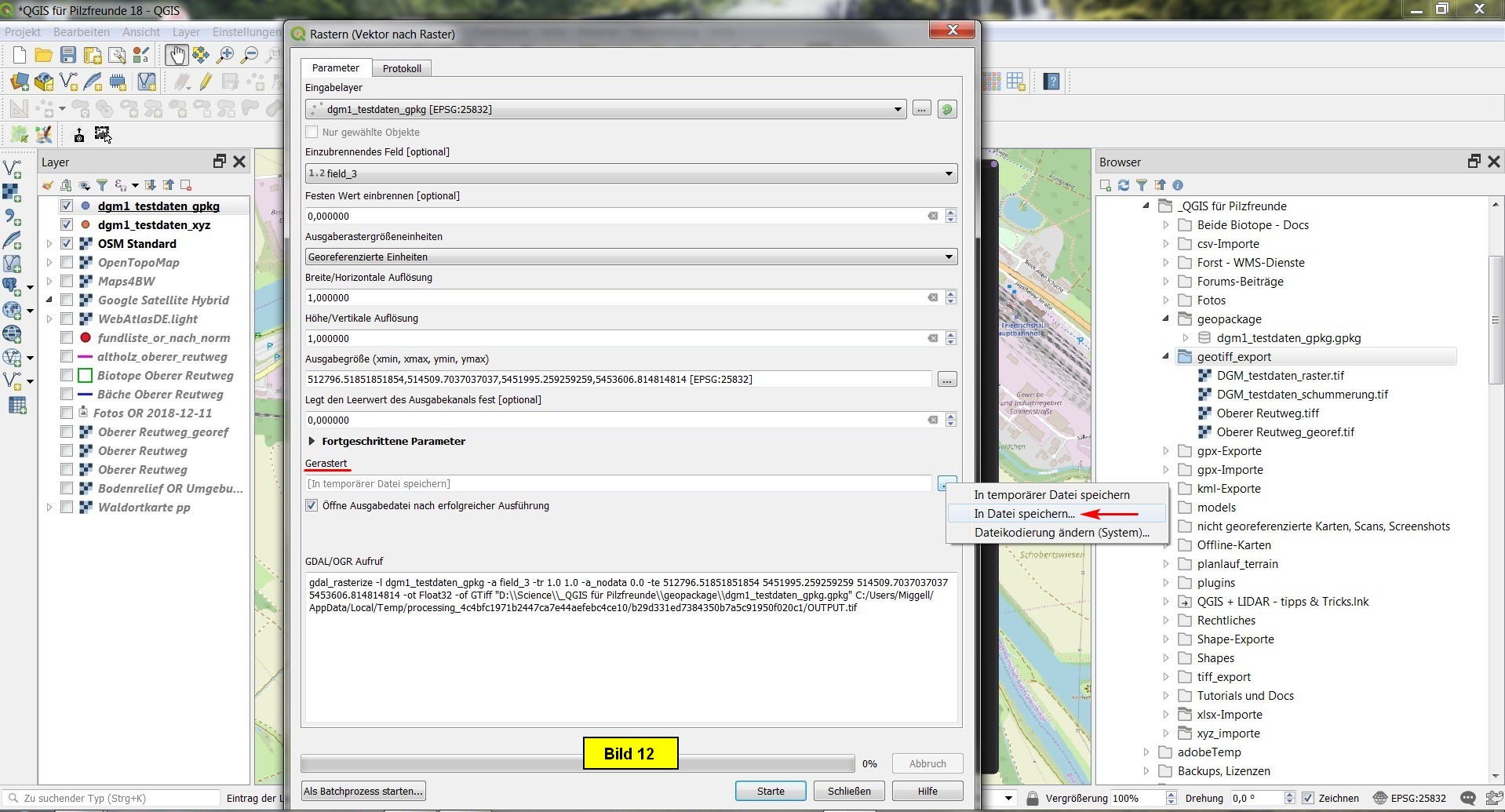Click the browse button for Ausgabegröße extent
Screen dimensions: 1505x812
pos(947,380)
